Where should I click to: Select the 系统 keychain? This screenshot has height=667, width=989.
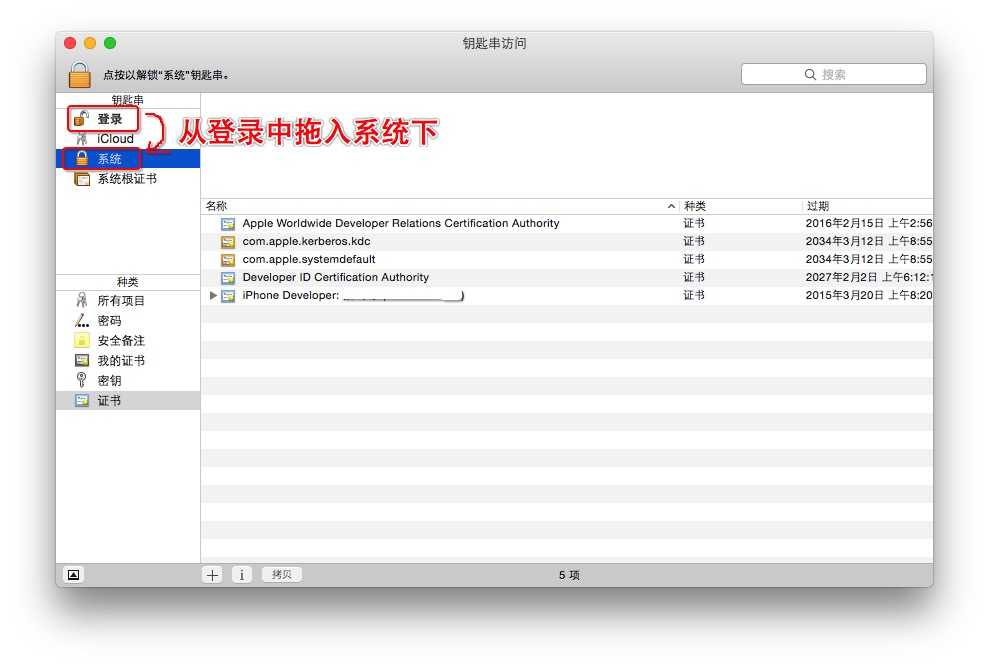128,158
